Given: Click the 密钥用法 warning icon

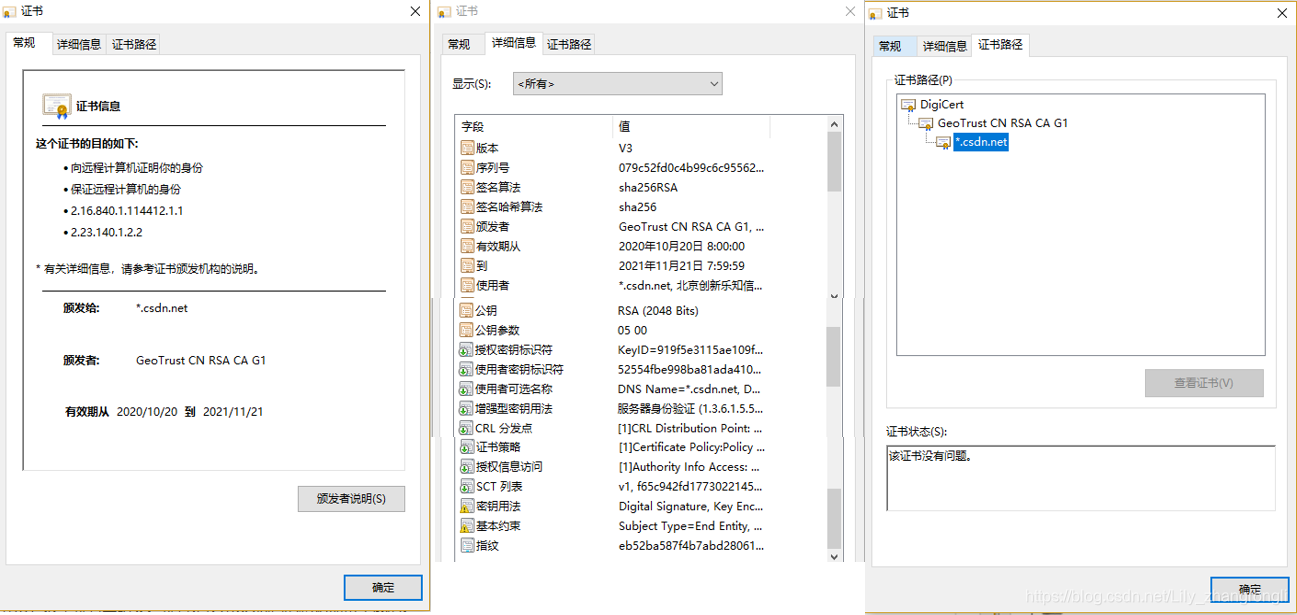Looking at the screenshot, I should [466, 506].
